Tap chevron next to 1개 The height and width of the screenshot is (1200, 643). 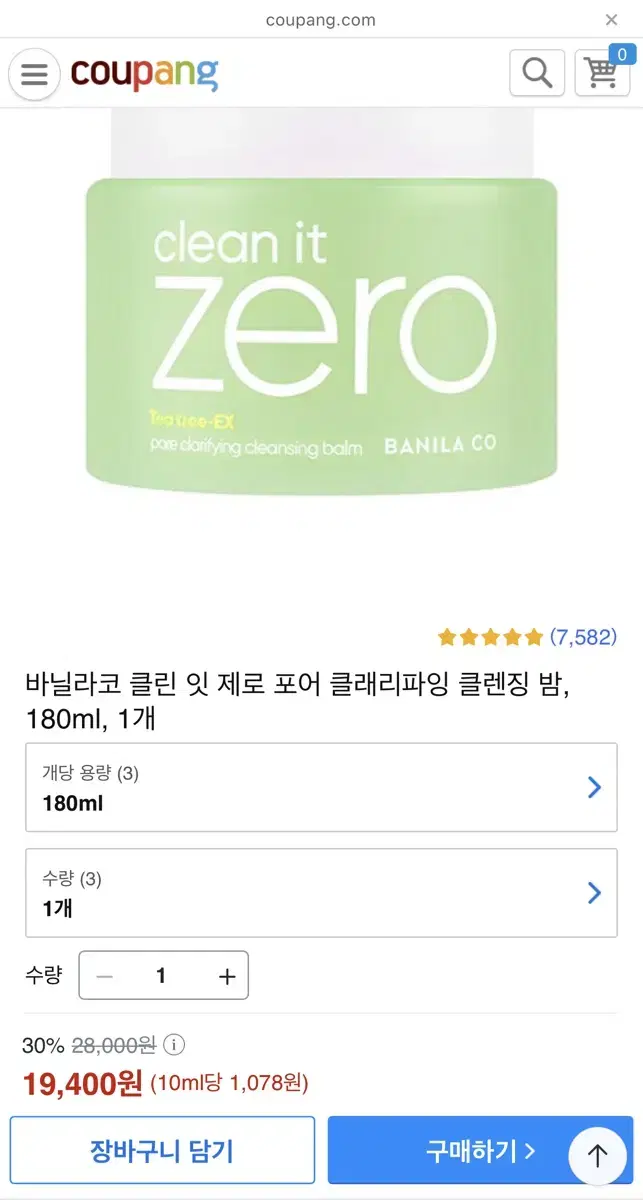click(594, 893)
